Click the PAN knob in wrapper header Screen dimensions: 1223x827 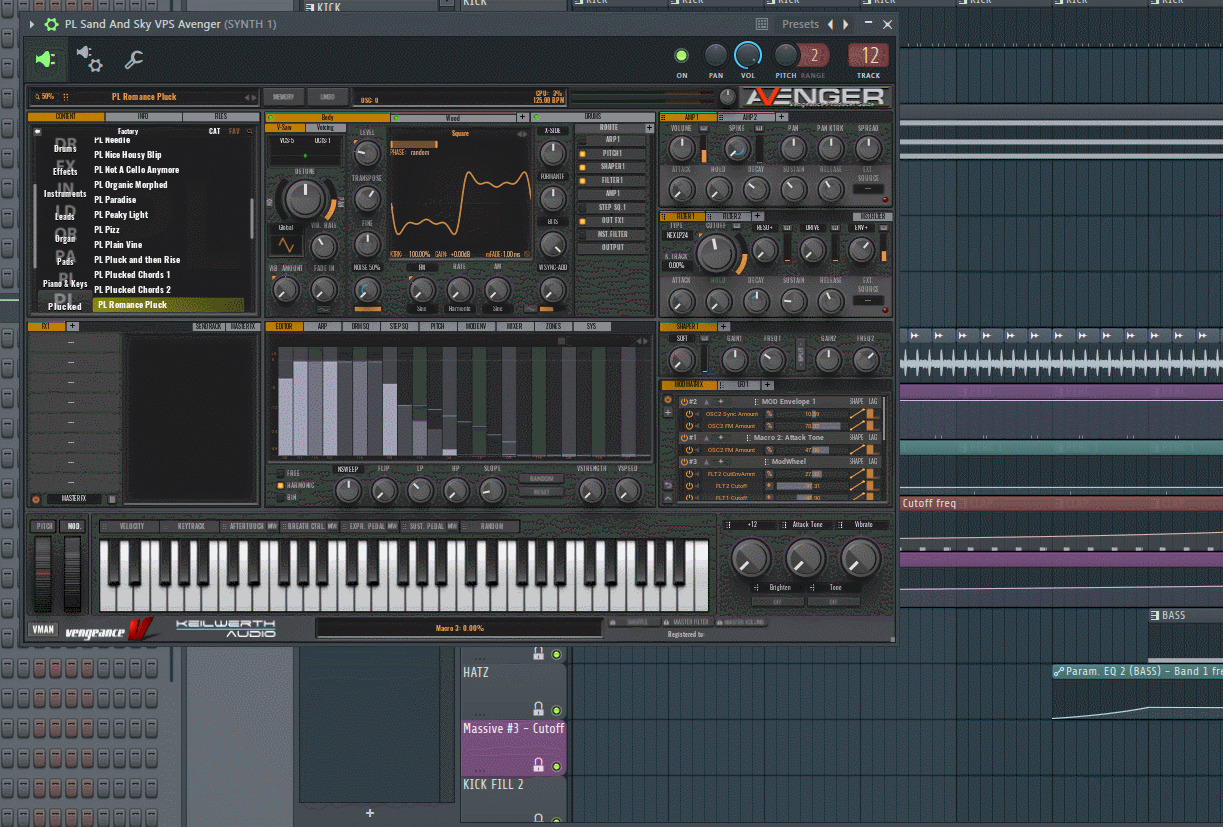pos(716,56)
